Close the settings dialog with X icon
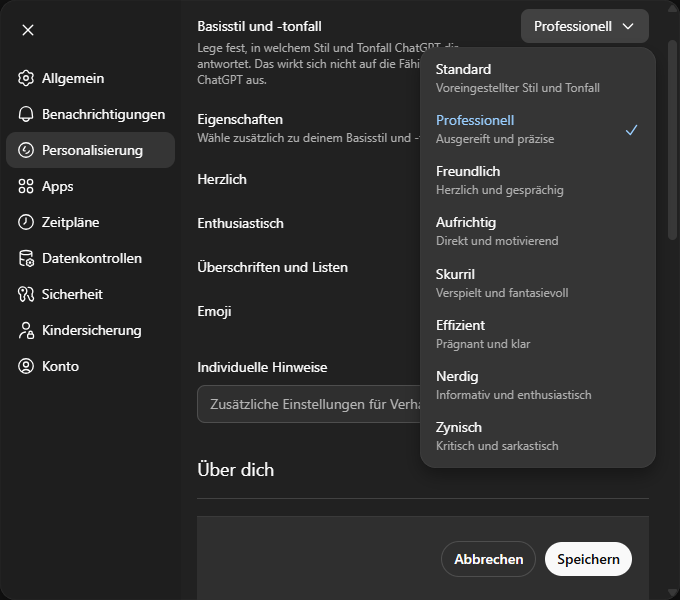Viewport: 680px width, 600px height. tap(28, 30)
